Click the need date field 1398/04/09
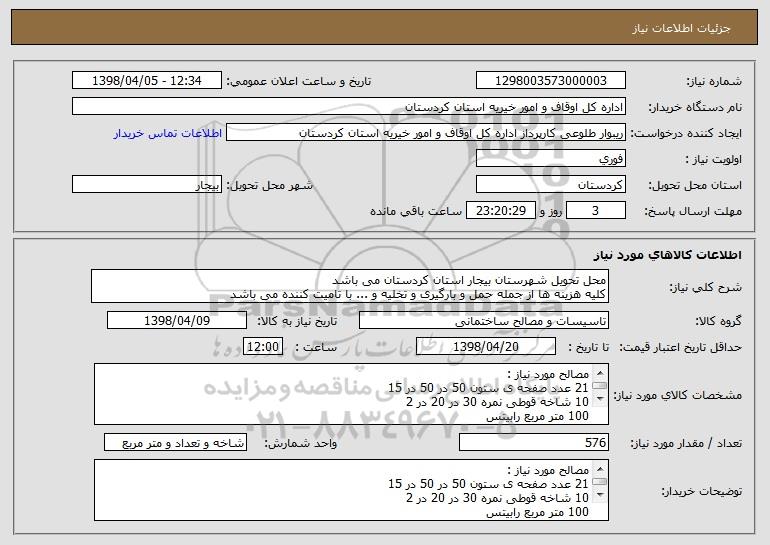The height and width of the screenshot is (545, 770). tap(177, 321)
